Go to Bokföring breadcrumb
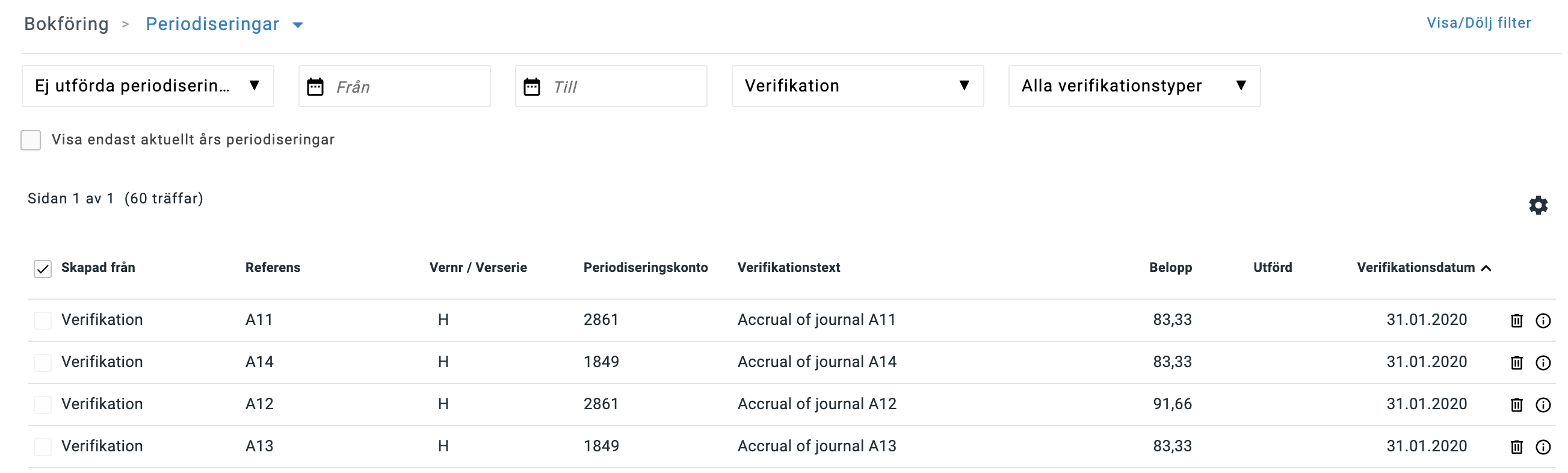 [66, 24]
